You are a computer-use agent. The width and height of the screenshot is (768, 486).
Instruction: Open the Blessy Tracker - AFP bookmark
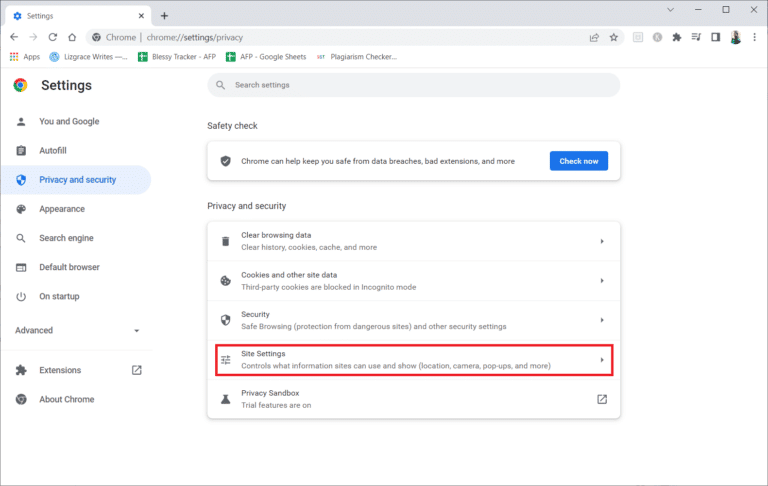[x=177, y=57]
